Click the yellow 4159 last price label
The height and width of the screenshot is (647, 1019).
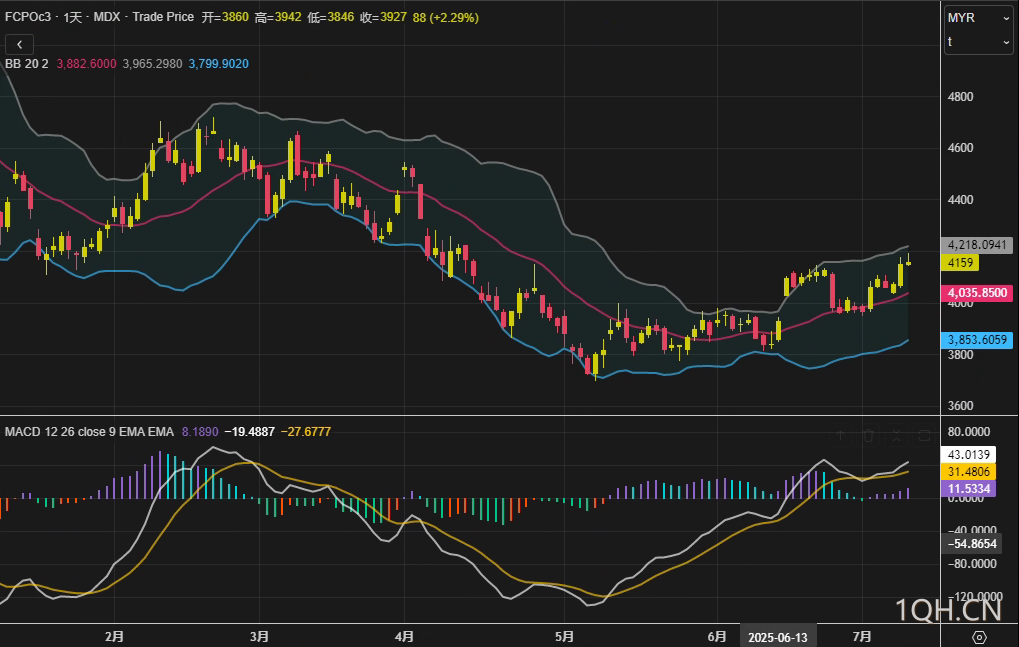coord(961,263)
